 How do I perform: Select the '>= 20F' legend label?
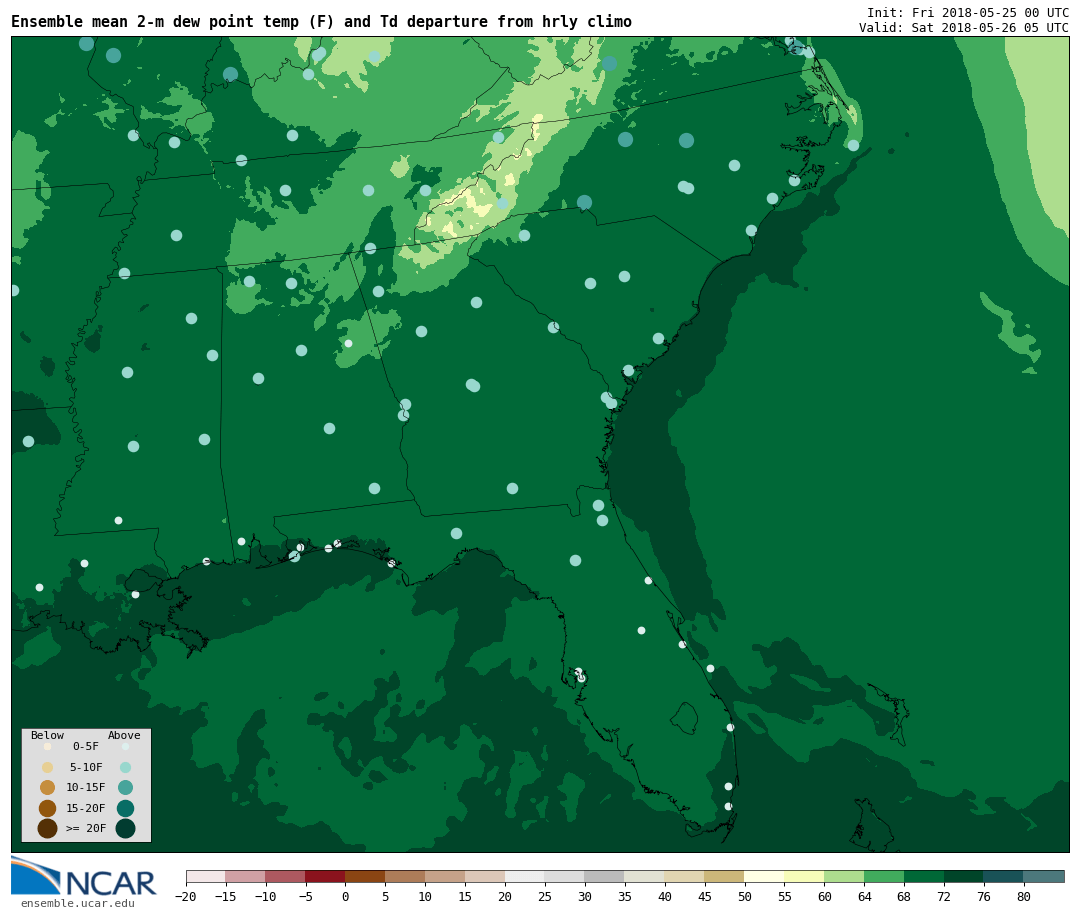[86, 828]
